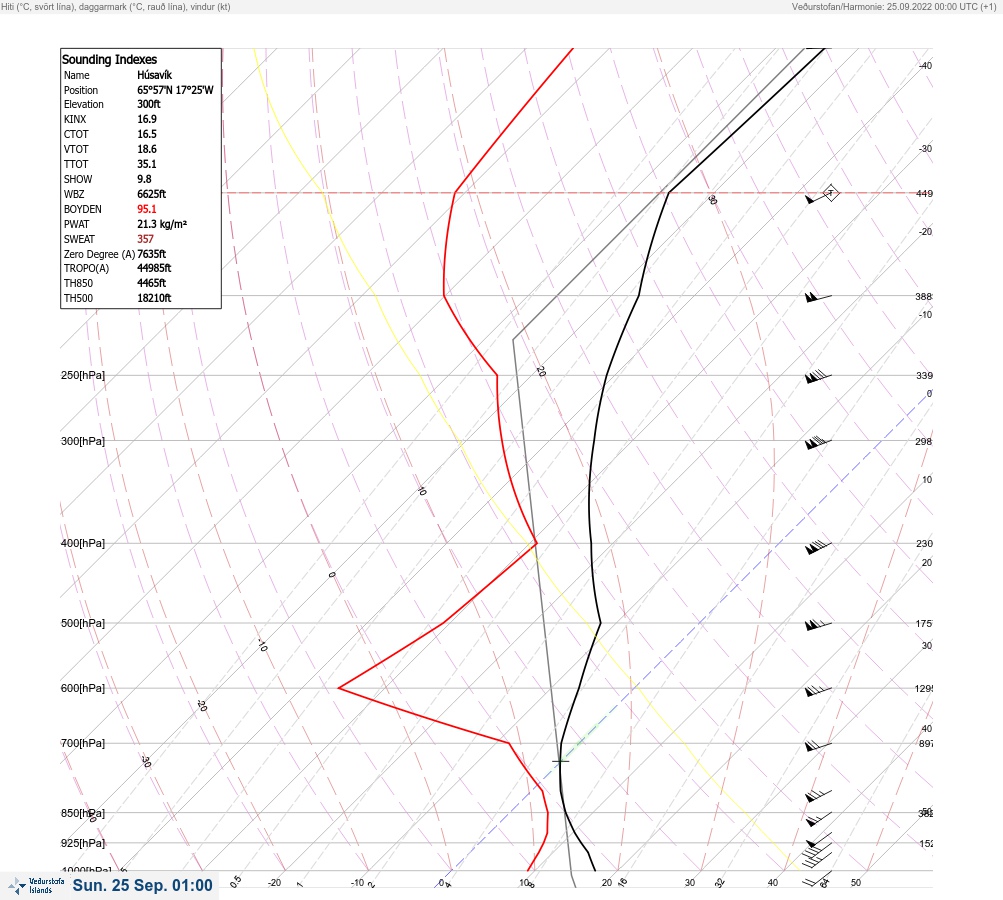The height and width of the screenshot is (900, 1003).
Task: Click the wind barb at 300 hPa level
Action: pyautogui.click(x=818, y=442)
